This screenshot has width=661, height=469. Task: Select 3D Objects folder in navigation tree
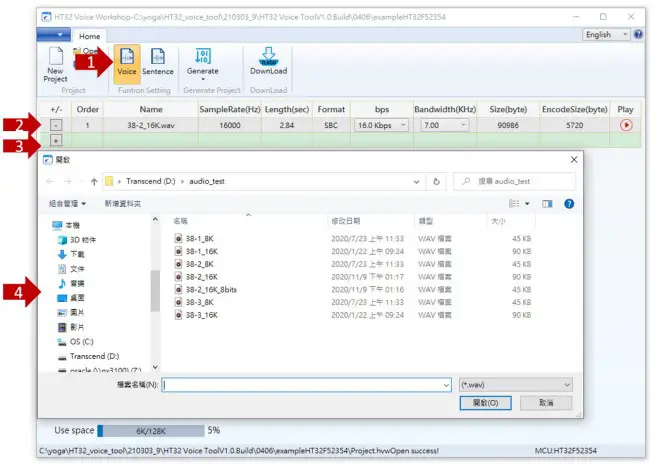coord(77,240)
